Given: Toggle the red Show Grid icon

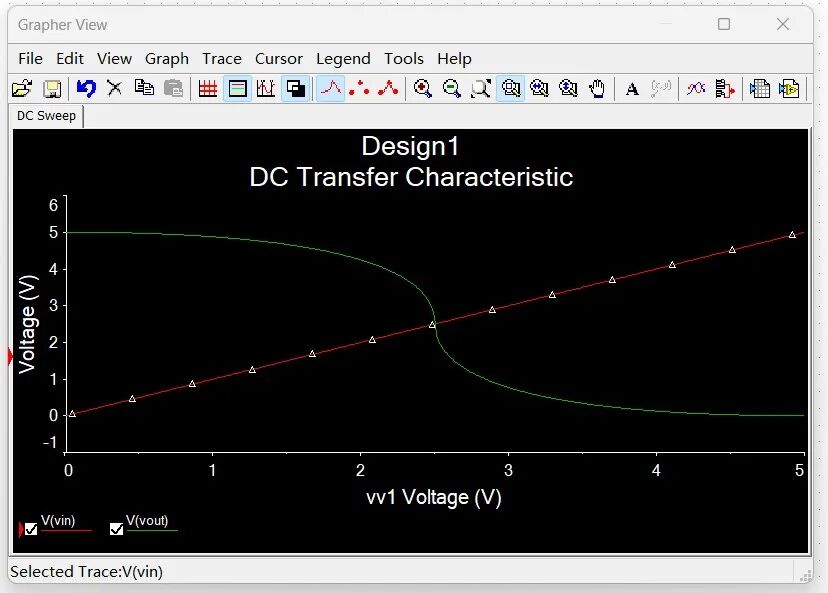Looking at the screenshot, I should tap(208, 89).
